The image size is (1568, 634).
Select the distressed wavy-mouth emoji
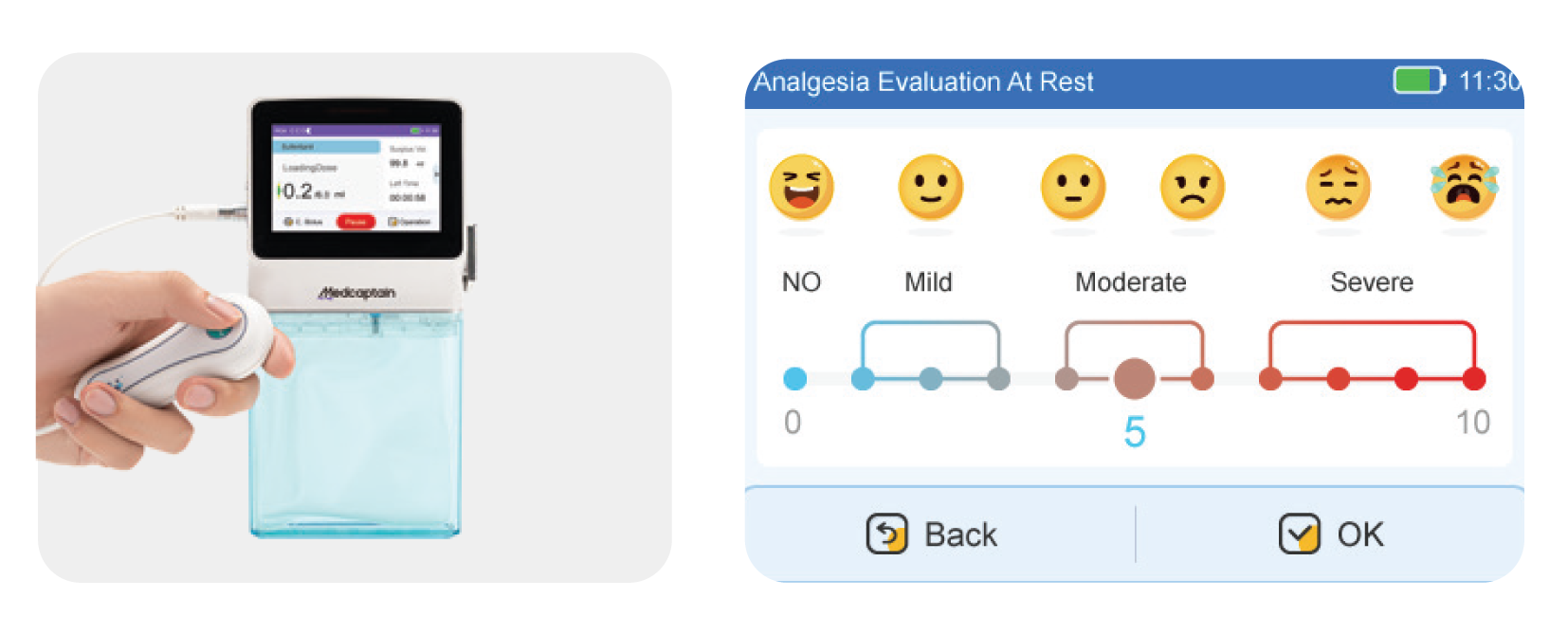[x=1338, y=187]
